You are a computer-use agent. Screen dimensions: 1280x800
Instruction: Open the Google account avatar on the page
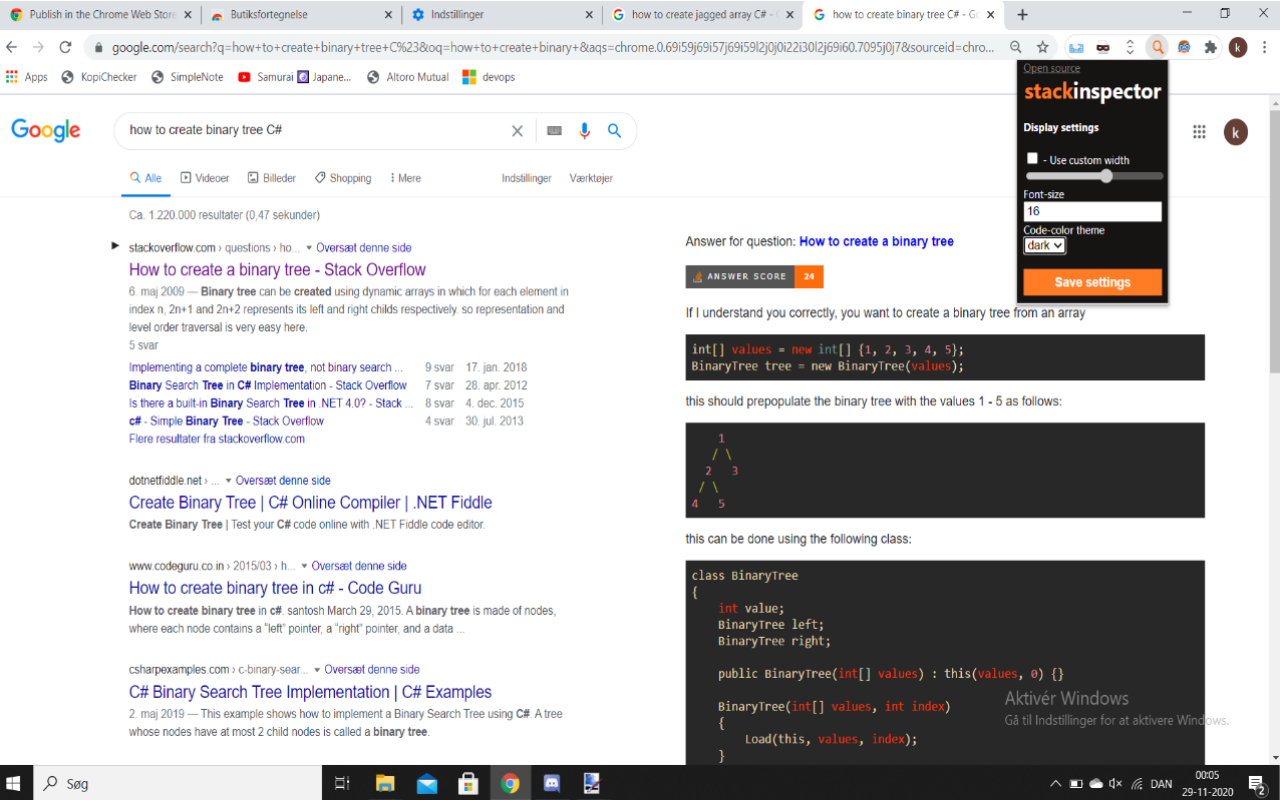(1236, 132)
